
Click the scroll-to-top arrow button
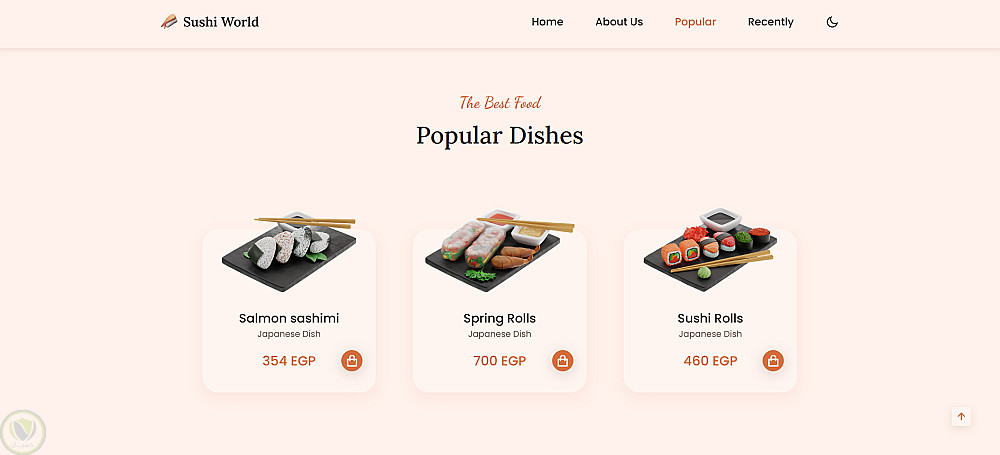click(x=961, y=417)
